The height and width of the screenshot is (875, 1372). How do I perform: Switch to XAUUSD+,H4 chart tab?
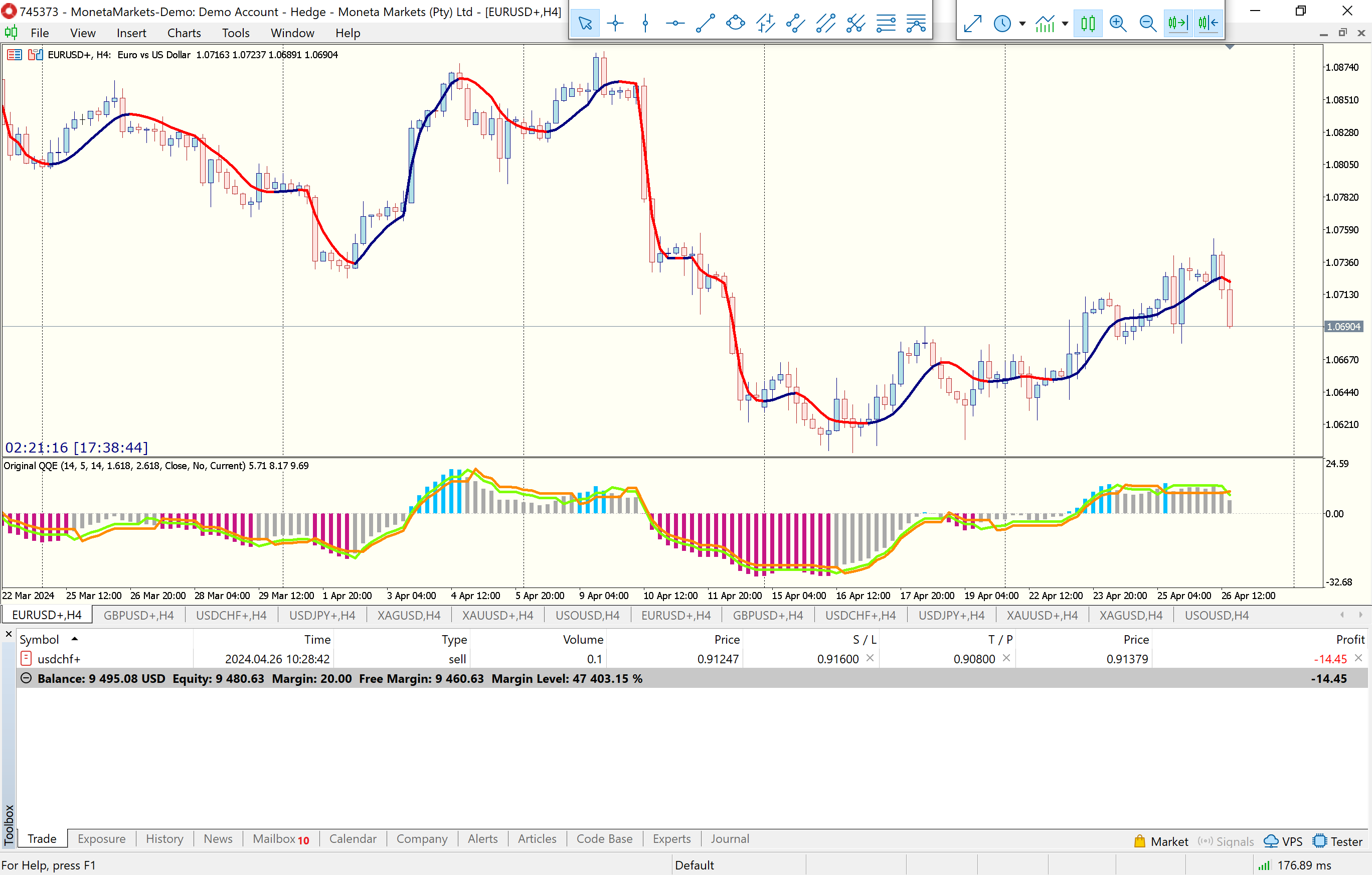pyautogui.click(x=497, y=615)
